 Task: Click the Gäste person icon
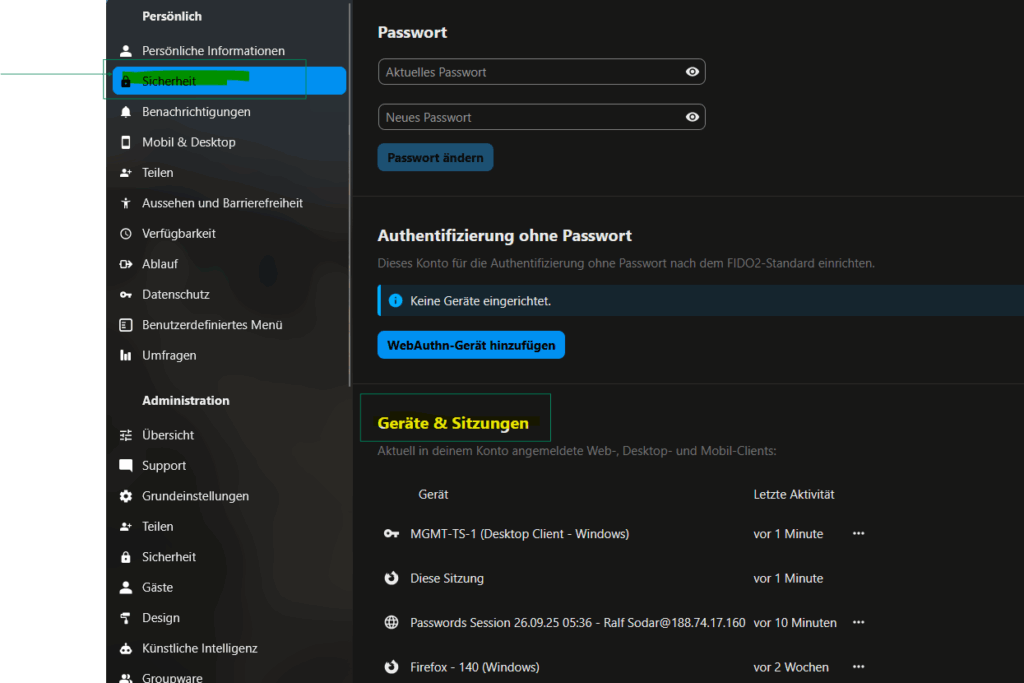pyautogui.click(x=124, y=587)
